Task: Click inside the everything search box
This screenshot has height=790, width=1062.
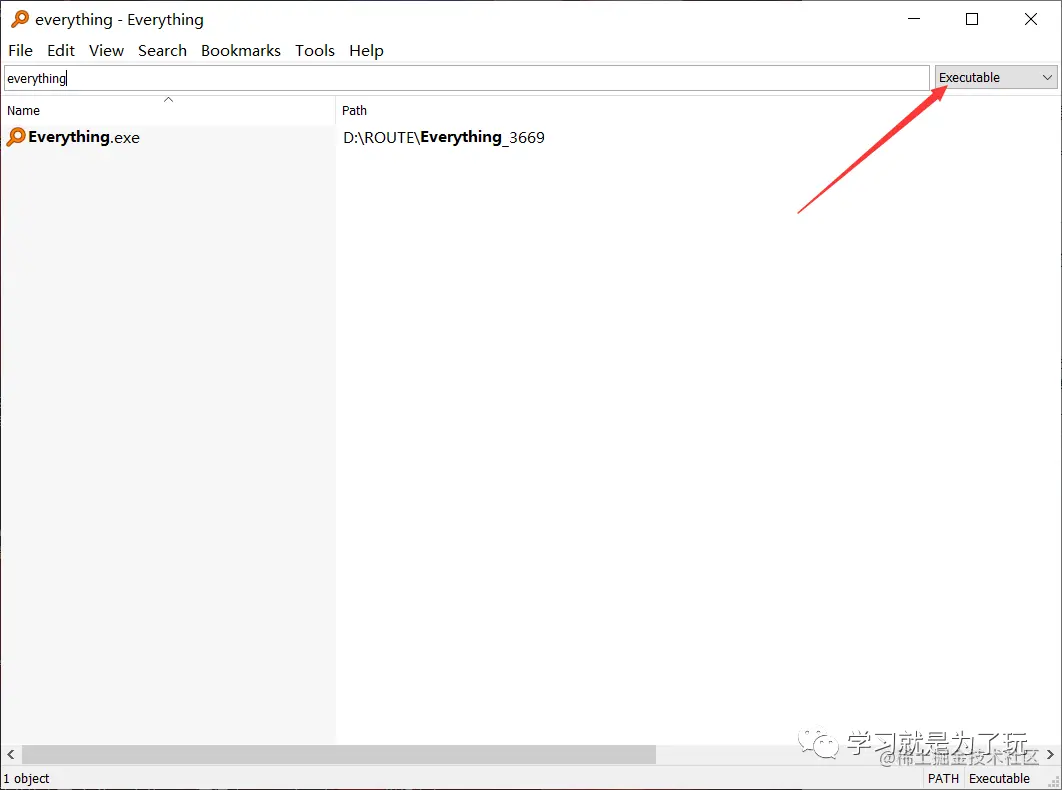Action: tap(467, 78)
